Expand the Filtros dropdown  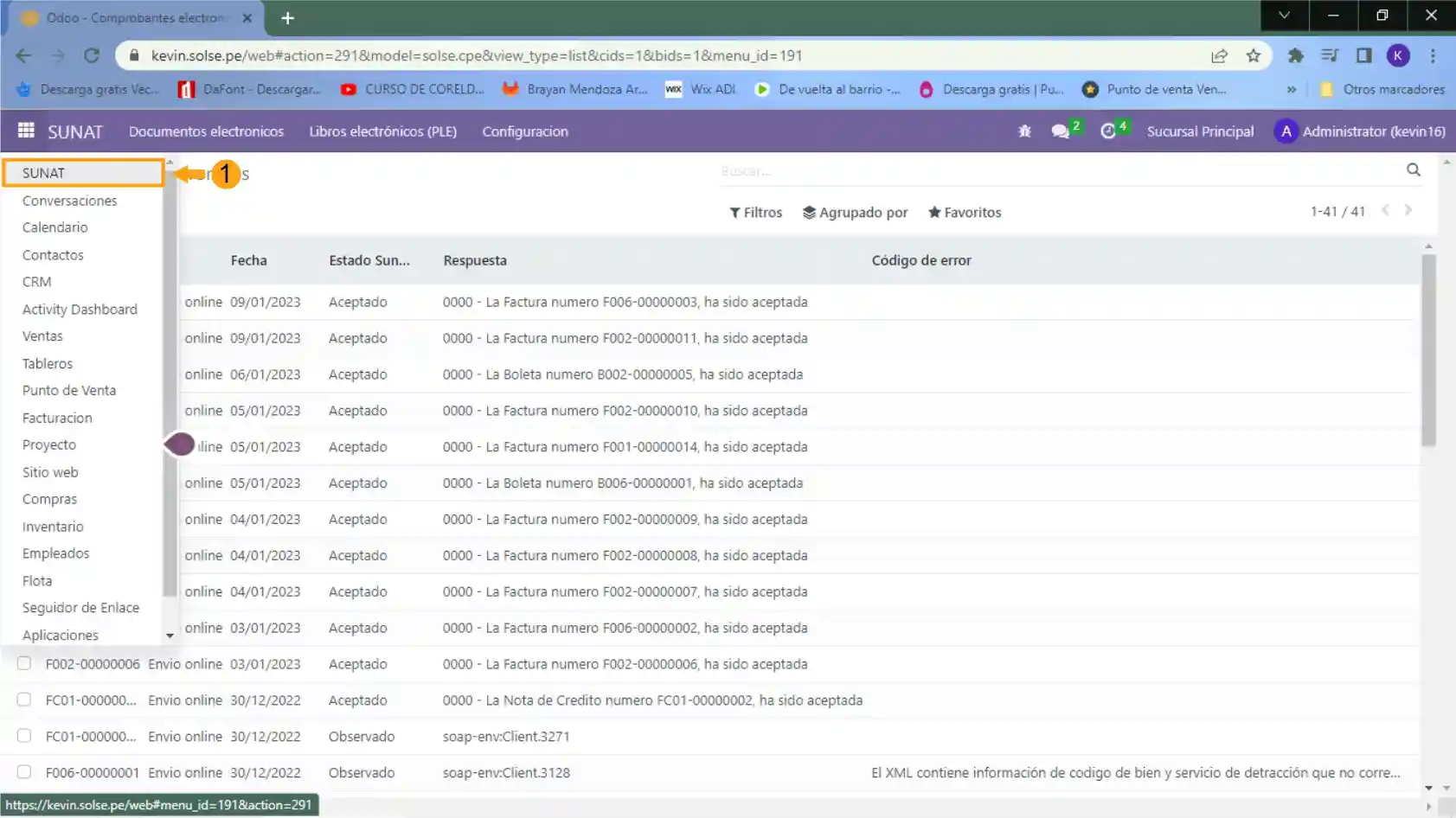coord(755,213)
